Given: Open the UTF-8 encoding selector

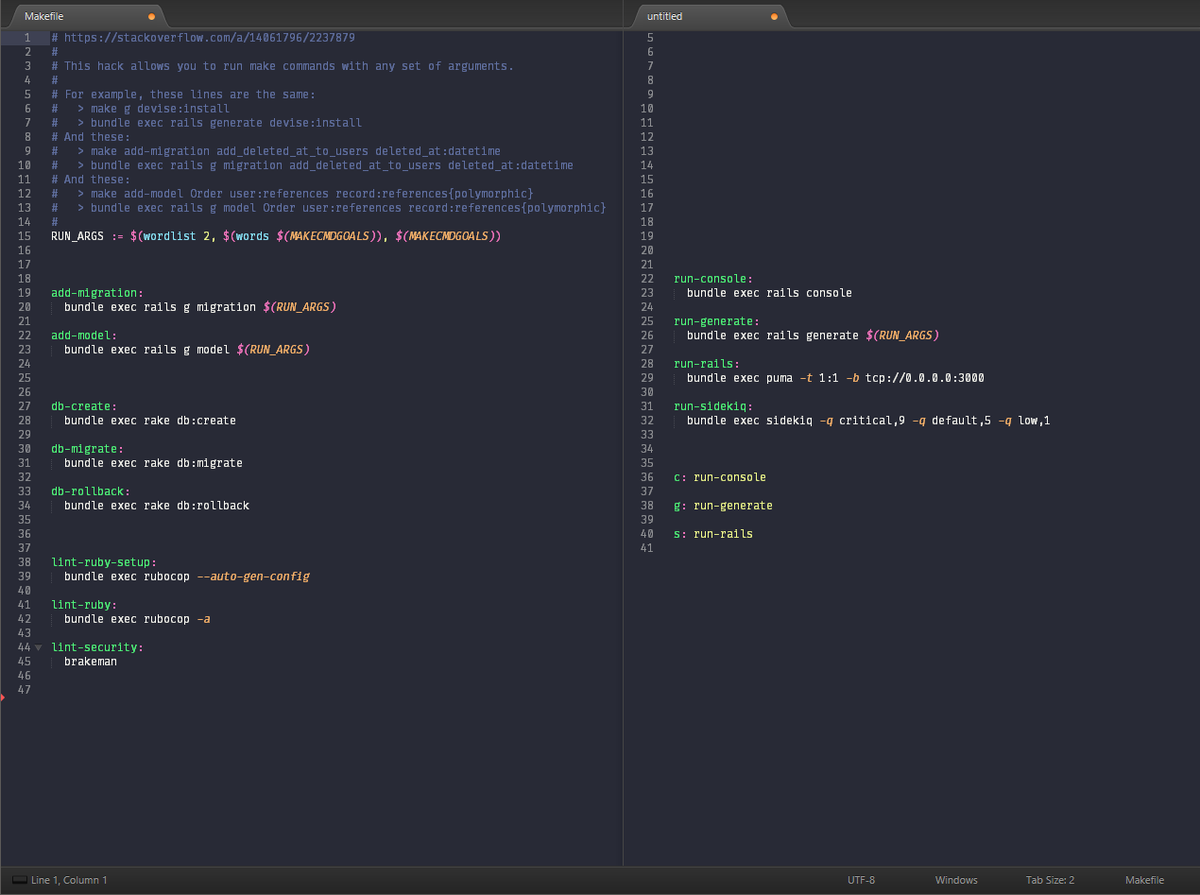Looking at the screenshot, I should [861, 880].
